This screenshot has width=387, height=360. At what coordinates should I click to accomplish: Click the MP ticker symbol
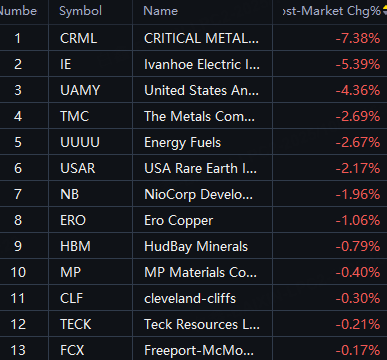click(x=70, y=272)
